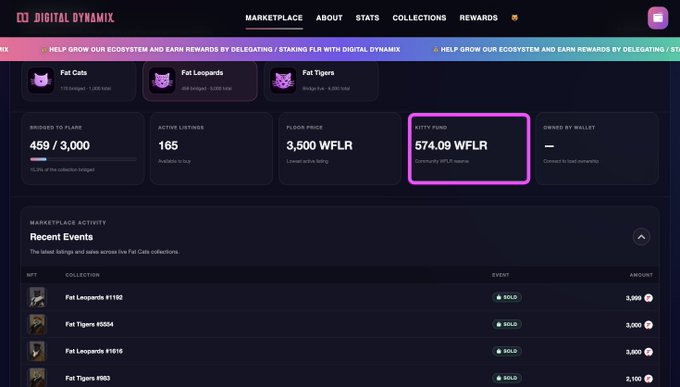Screen dimensions: 680x387
Task: Open the Rewards tab
Action: pos(478,18)
